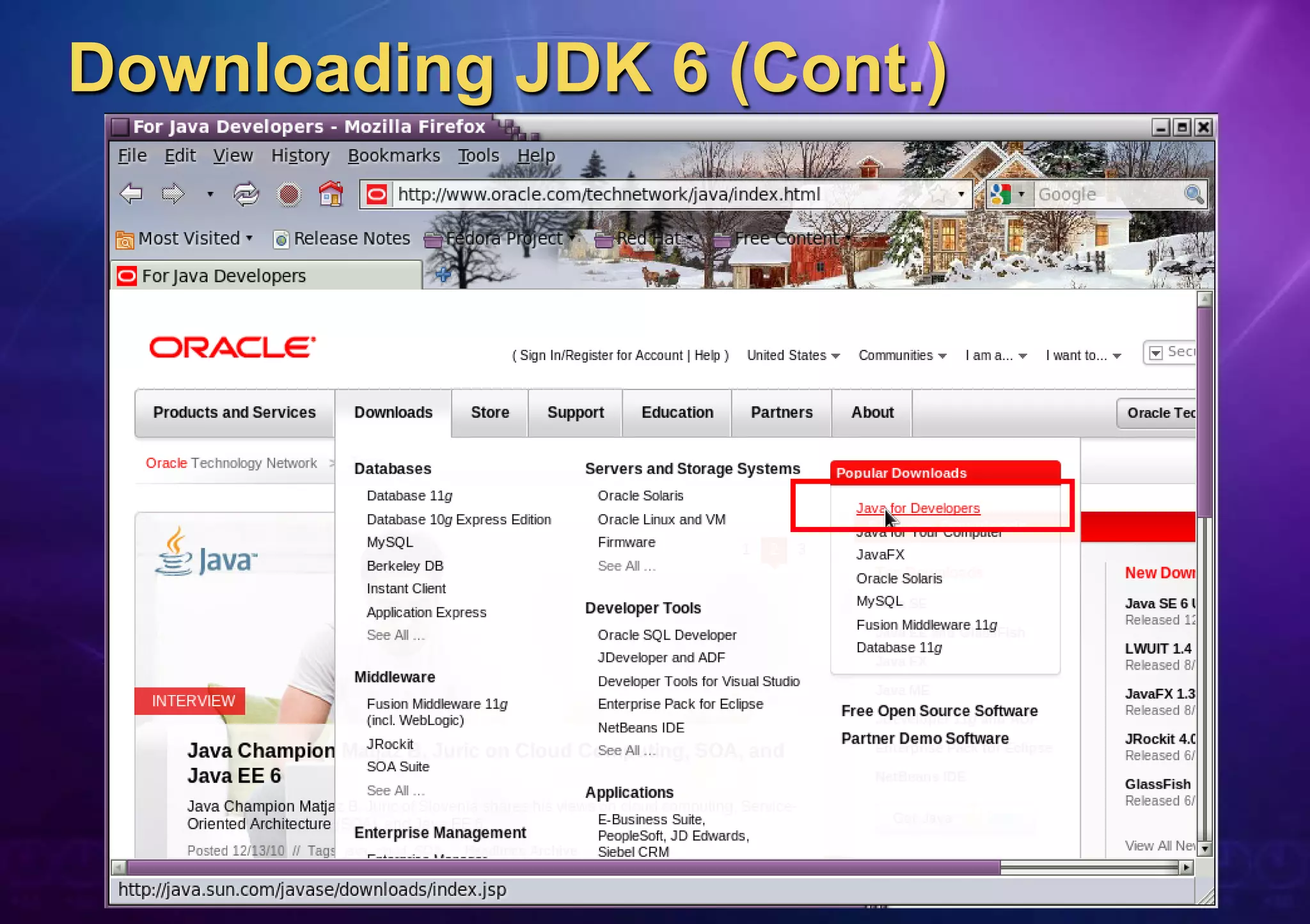Viewport: 1310px width, 924px height.
Task: Click Oracle Solaris under Popular Downloads
Action: tap(899, 579)
